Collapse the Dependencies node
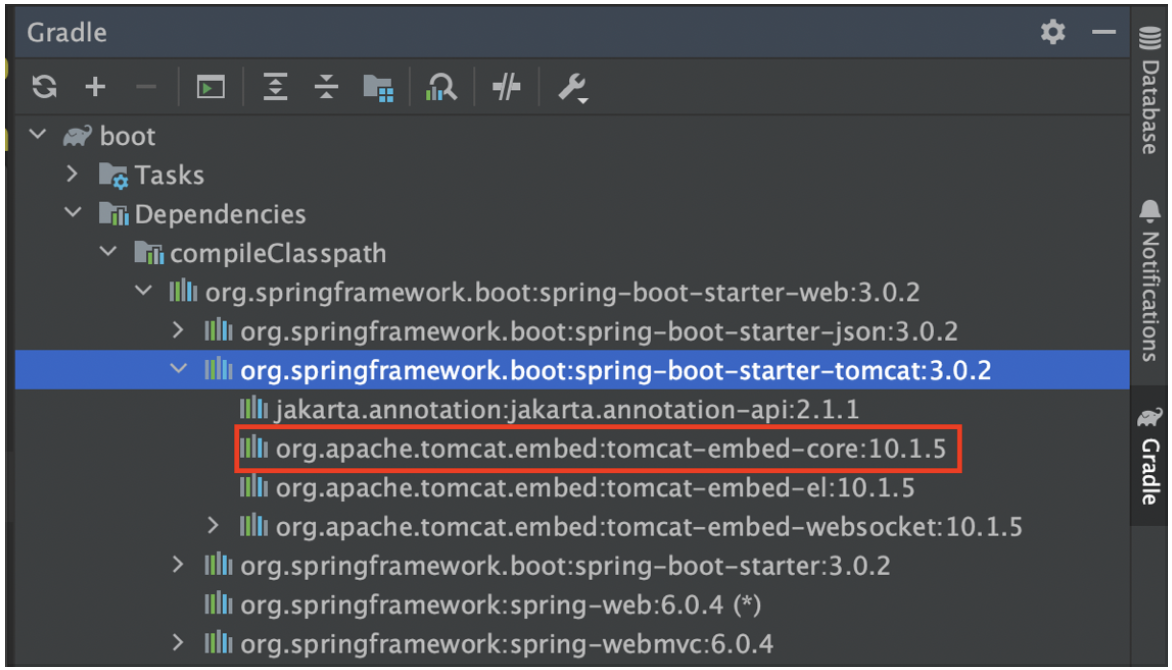 point(73,213)
